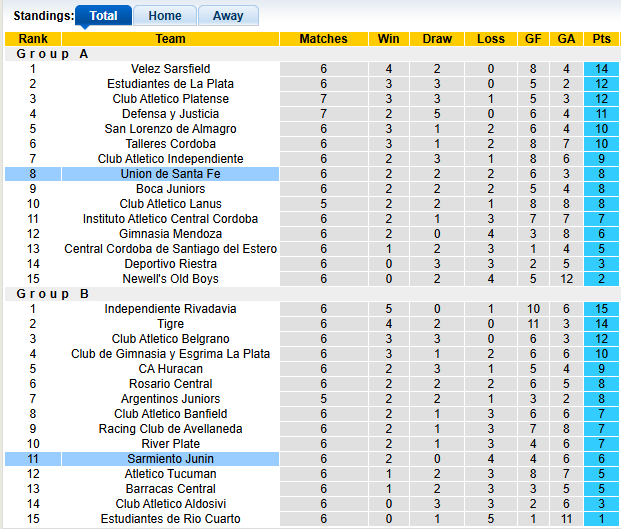Click the Pts column header
Screen dimensions: 621x529
tap(601, 39)
